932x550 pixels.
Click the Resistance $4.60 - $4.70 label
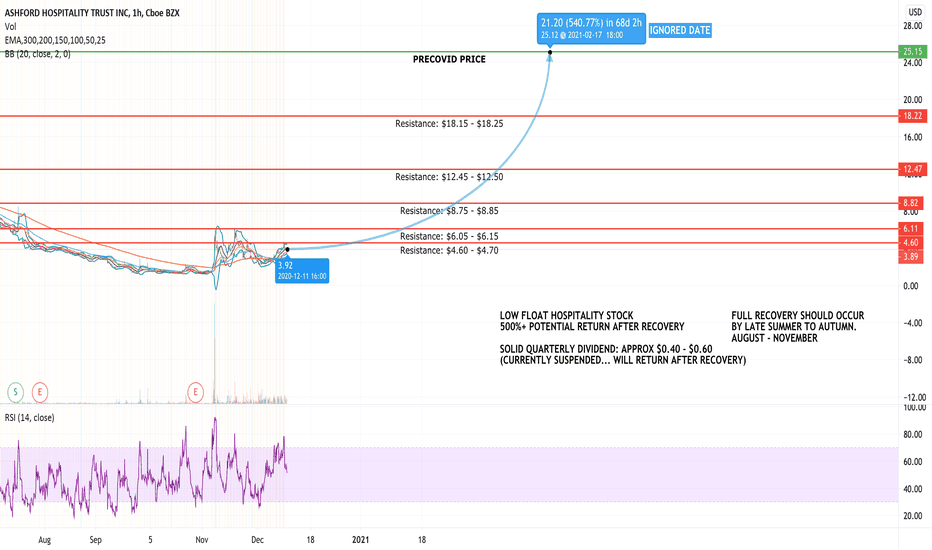click(449, 250)
